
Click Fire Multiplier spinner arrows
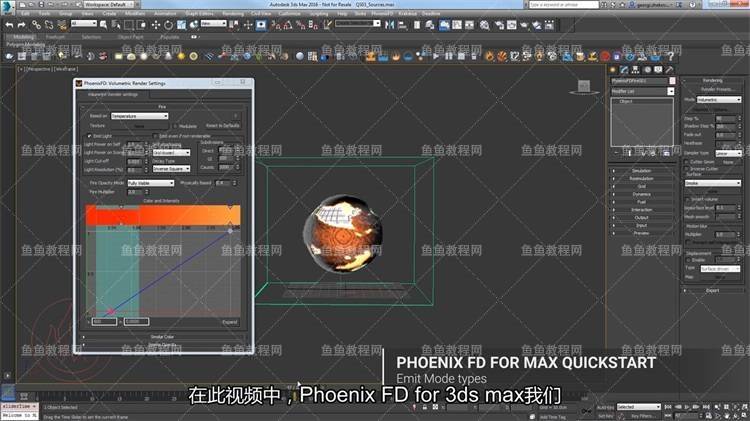click(x=146, y=192)
